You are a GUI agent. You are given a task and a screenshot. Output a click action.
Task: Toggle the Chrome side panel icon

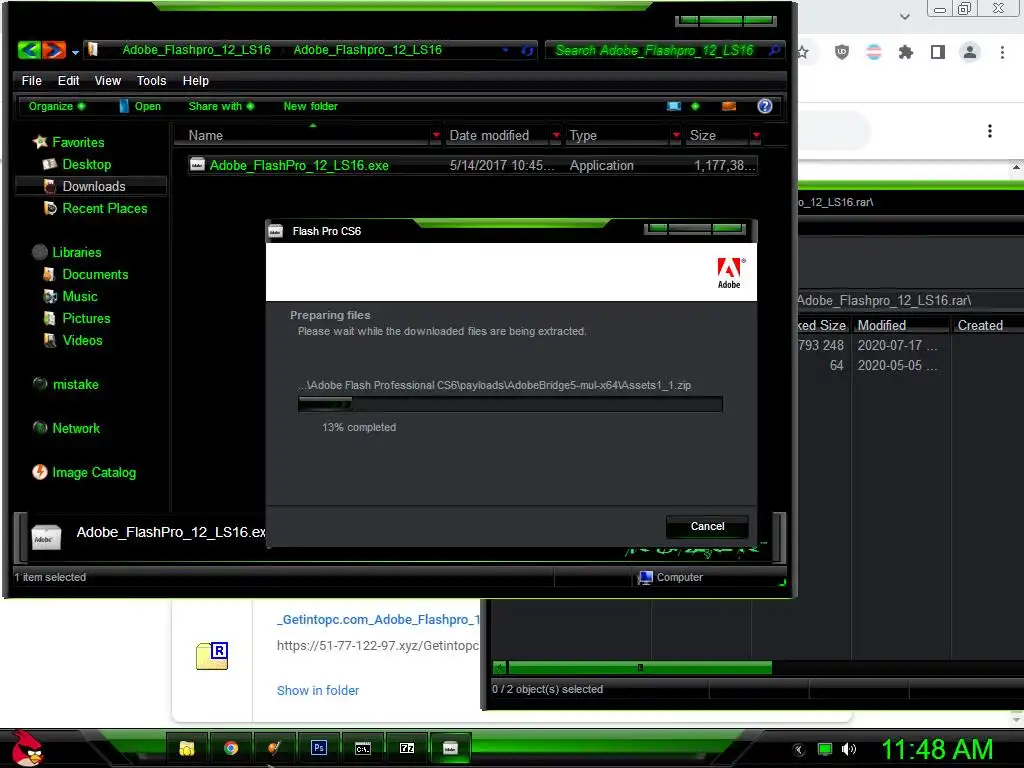[x=938, y=52]
